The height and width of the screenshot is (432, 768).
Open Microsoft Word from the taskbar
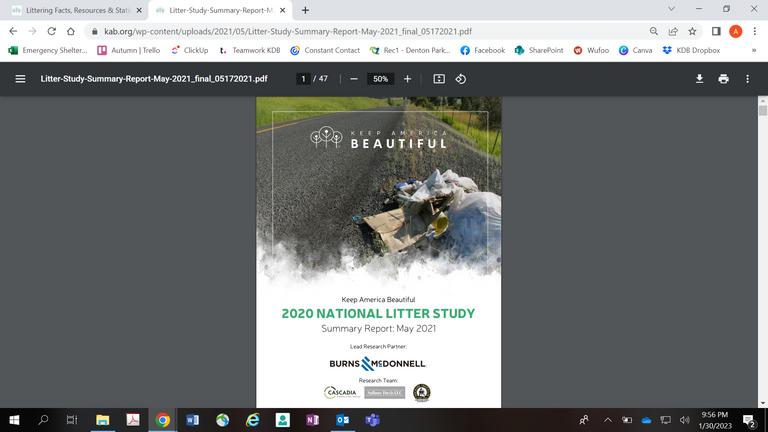(192, 420)
